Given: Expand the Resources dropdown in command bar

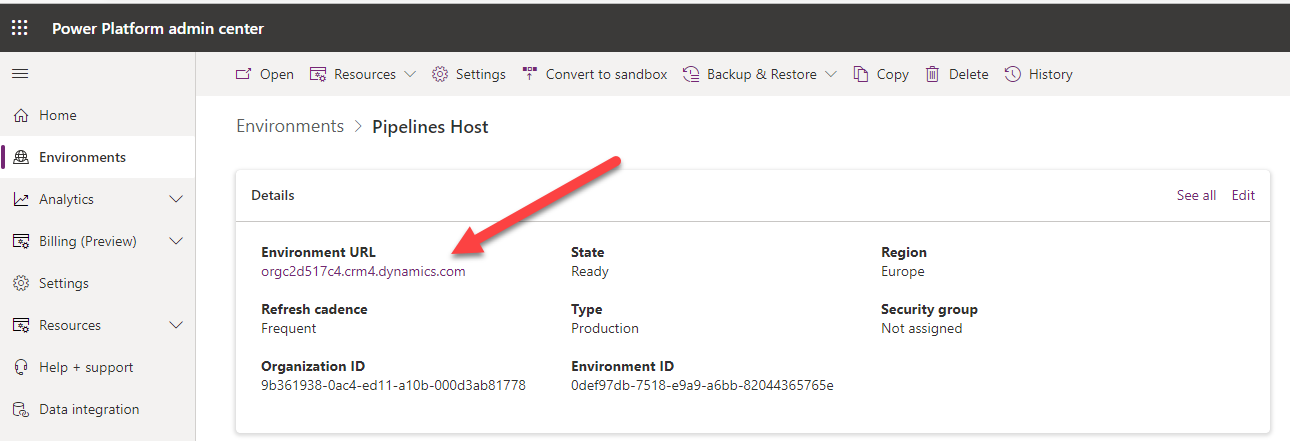Looking at the screenshot, I should [410, 74].
